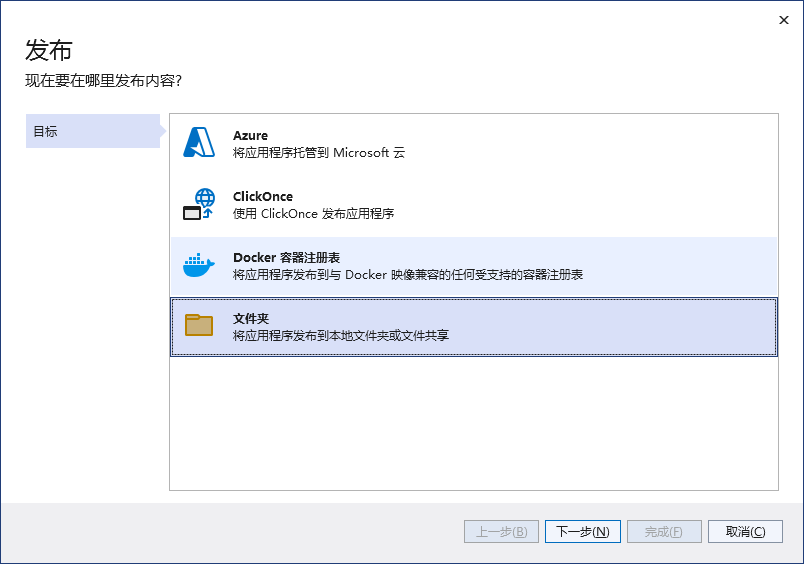Click empty area below target list
Viewport: 804px width, 564px height.
[474, 424]
